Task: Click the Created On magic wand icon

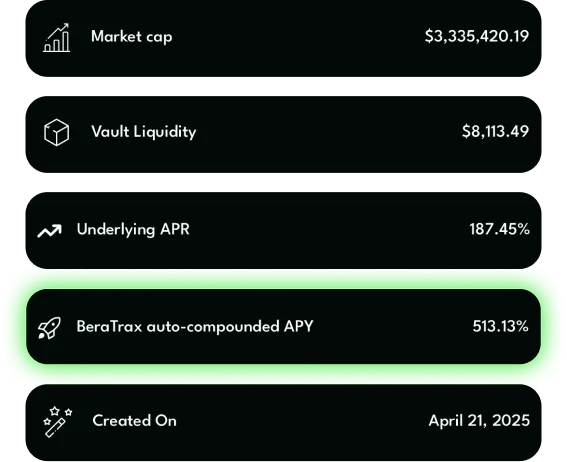Action: pos(57,422)
